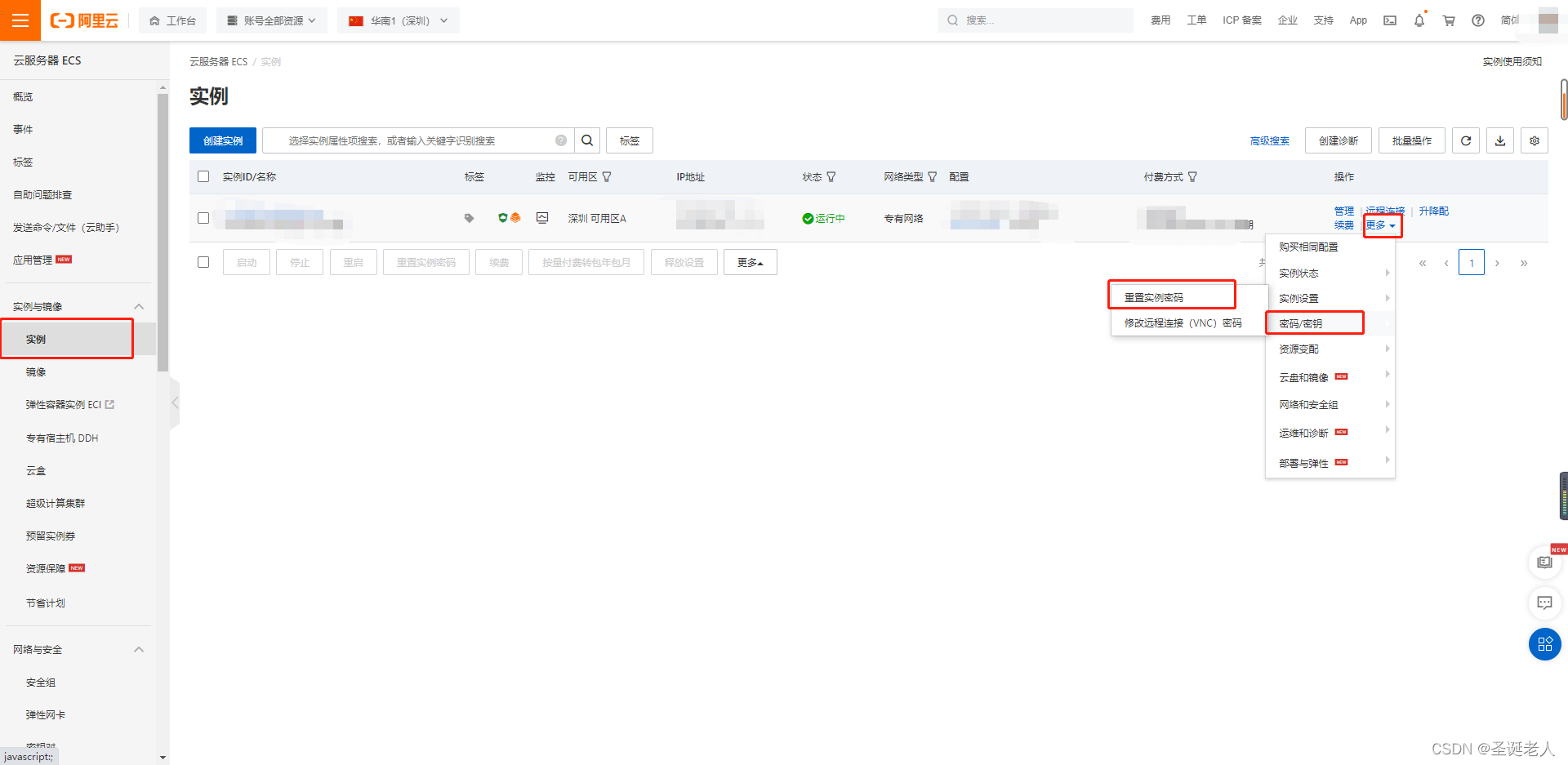Viewport: 1568px width, 765px height.
Task: Open external link for 弹性容器实例 ECI
Action: click(110, 404)
